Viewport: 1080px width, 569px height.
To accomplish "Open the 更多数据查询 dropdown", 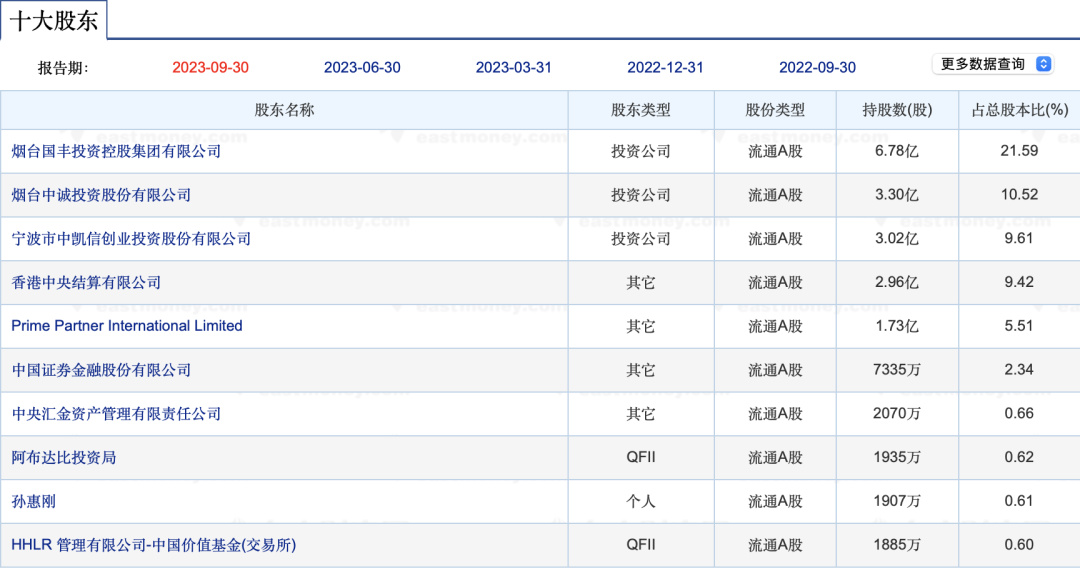I will click(x=993, y=64).
